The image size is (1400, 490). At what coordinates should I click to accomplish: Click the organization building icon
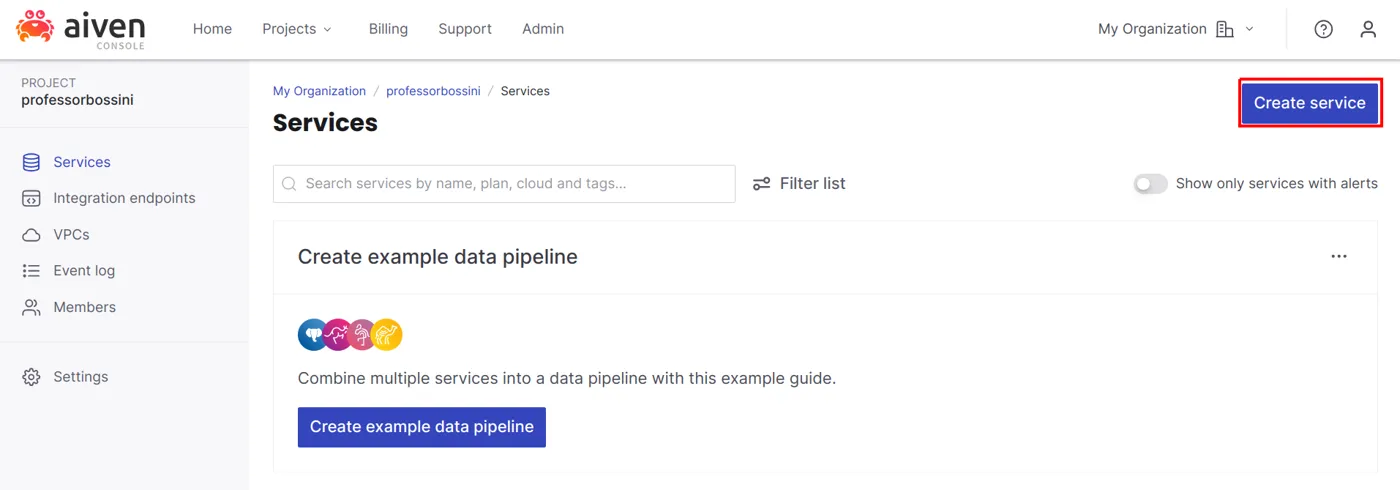(1225, 29)
